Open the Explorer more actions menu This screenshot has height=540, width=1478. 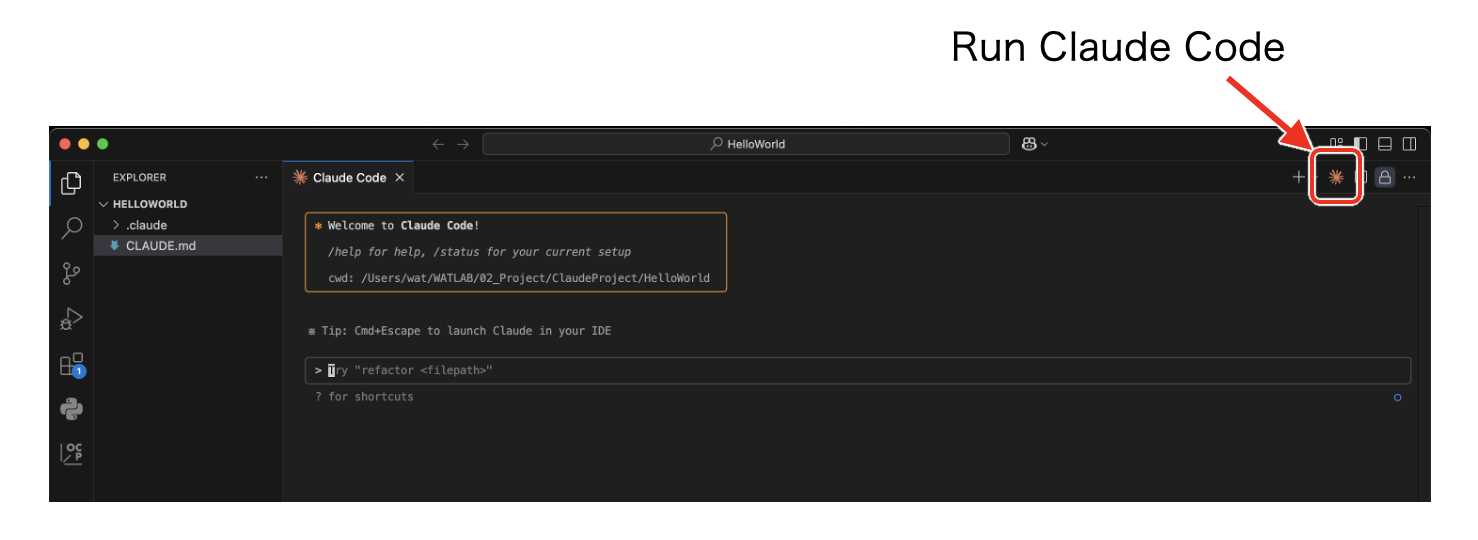point(261,178)
